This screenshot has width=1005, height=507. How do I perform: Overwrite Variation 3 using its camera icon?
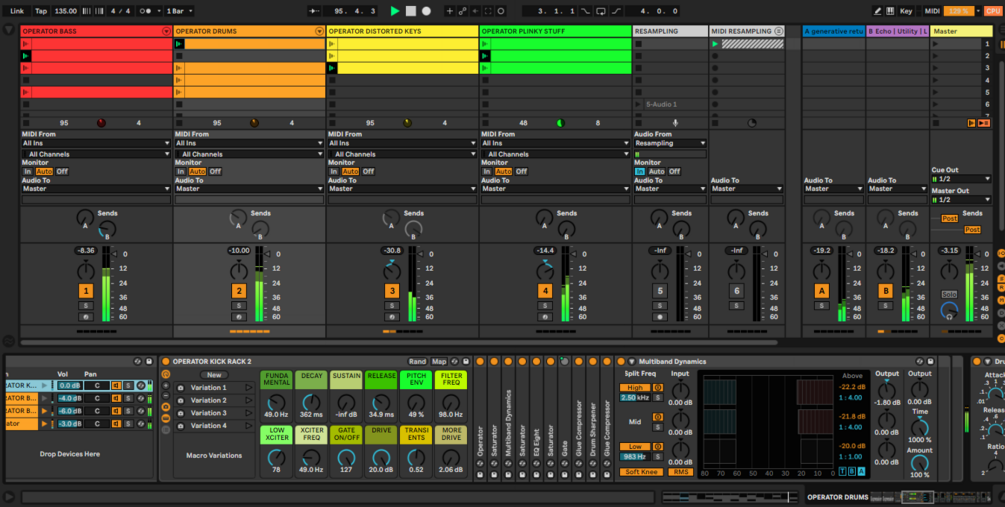tap(180, 413)
